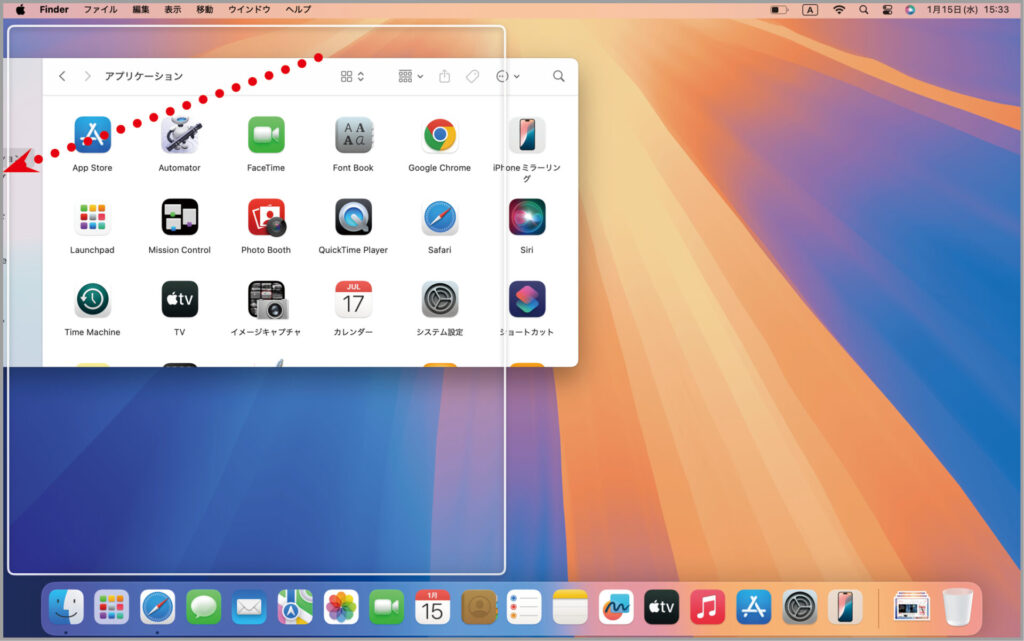The height and width of the screenshot is (641, 1024).
Task: Open App Store in Applications window
Action: [92, 134]
